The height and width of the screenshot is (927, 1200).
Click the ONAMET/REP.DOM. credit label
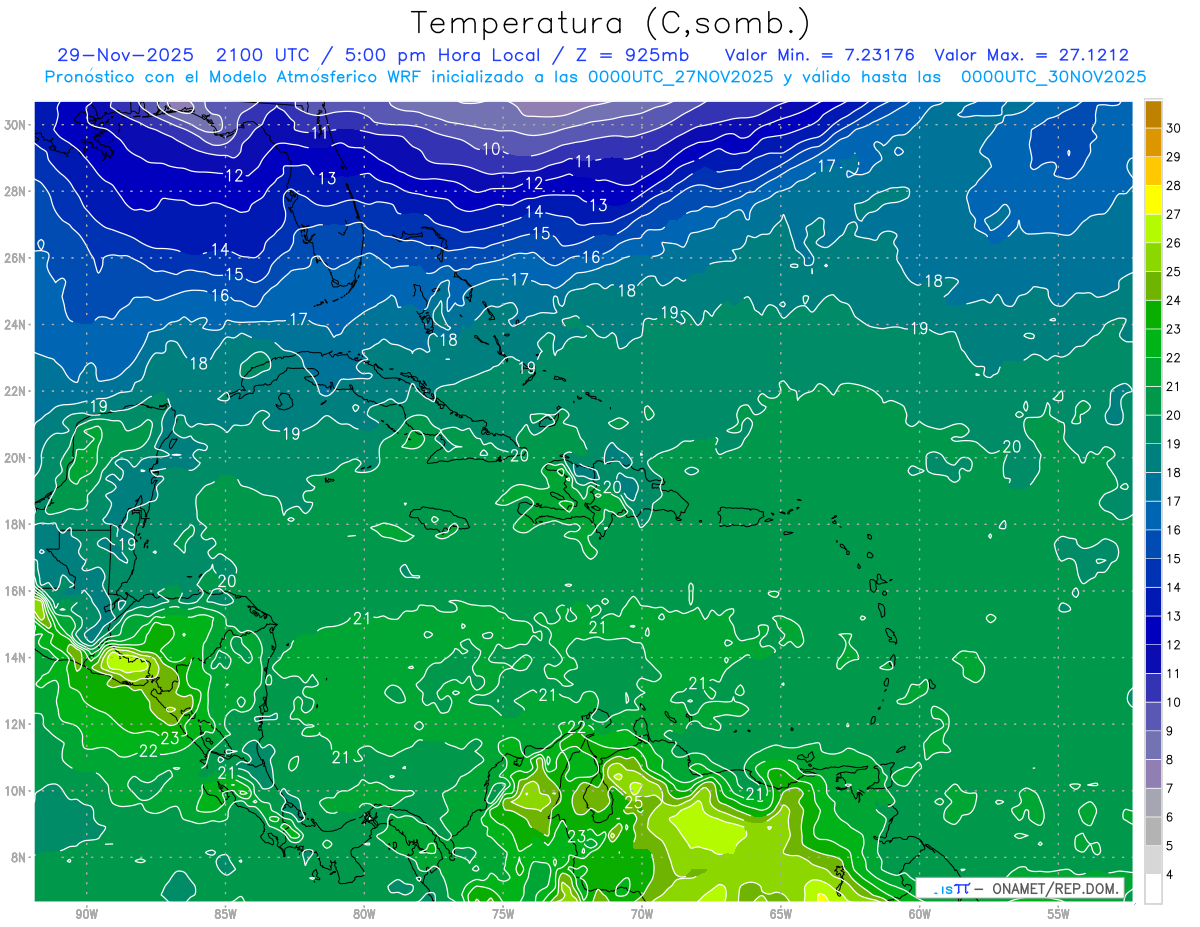[1053, 888]
